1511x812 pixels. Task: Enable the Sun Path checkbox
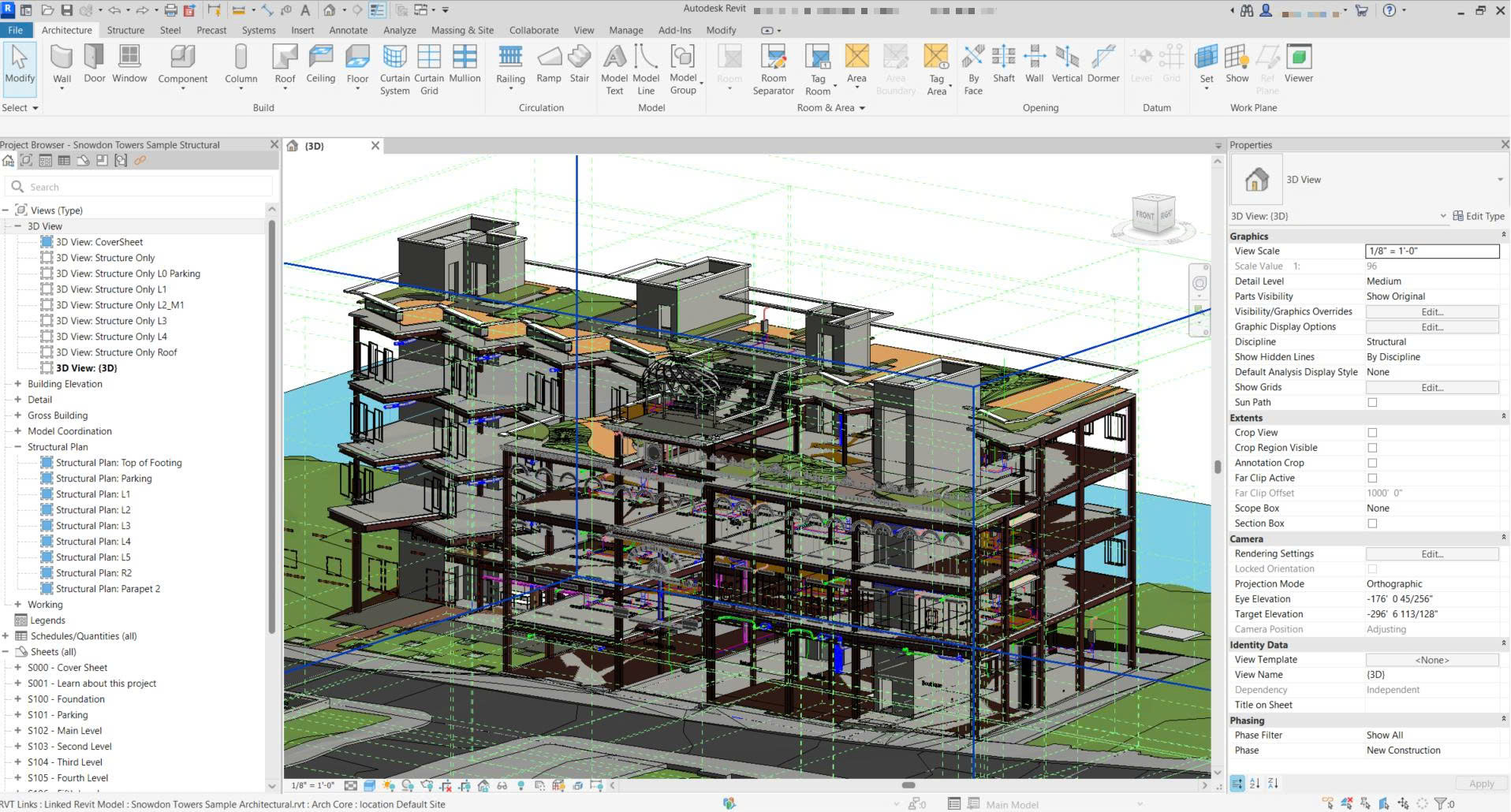[1372, 402]
